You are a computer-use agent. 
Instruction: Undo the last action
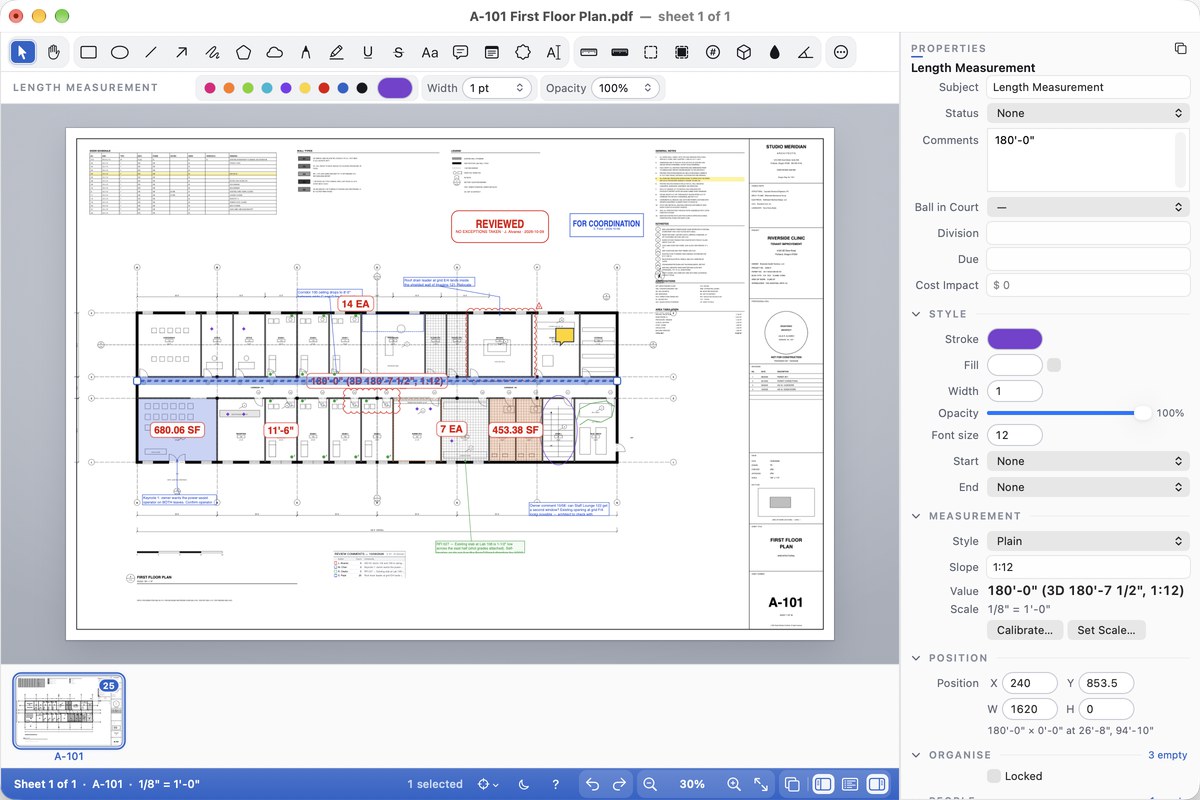coord(592,784)
